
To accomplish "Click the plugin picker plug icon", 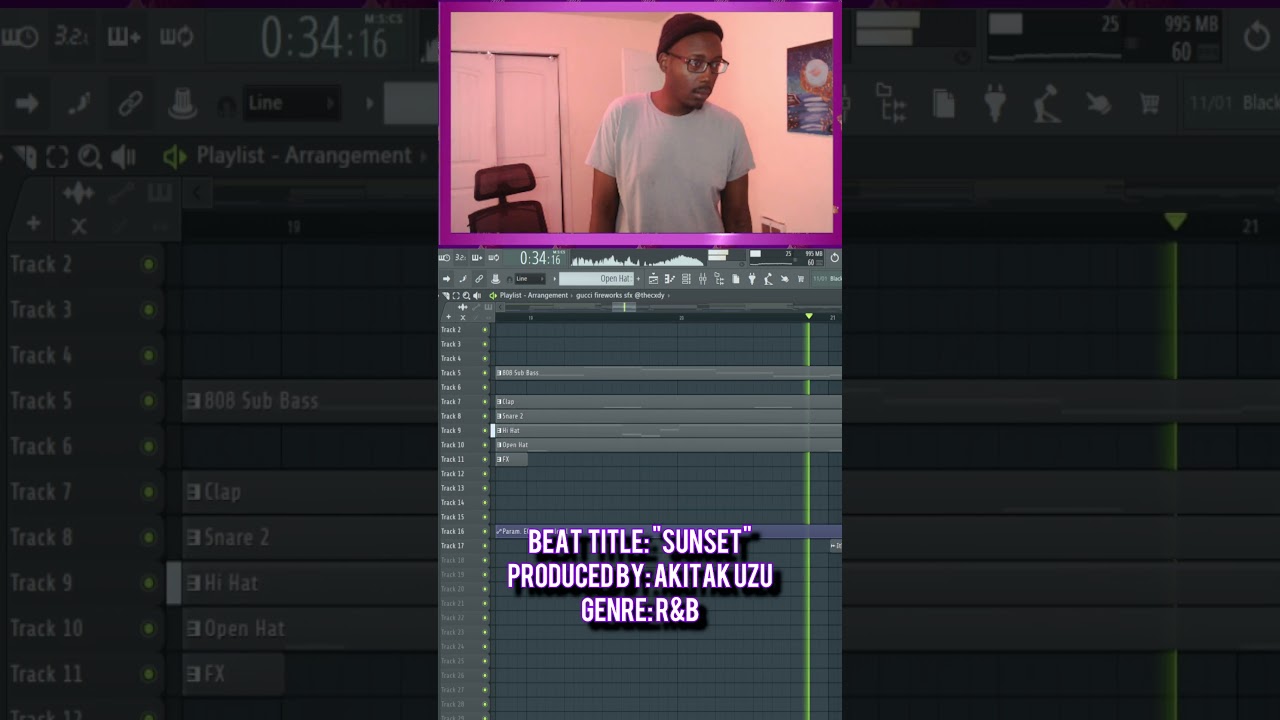I will [752, 279].
